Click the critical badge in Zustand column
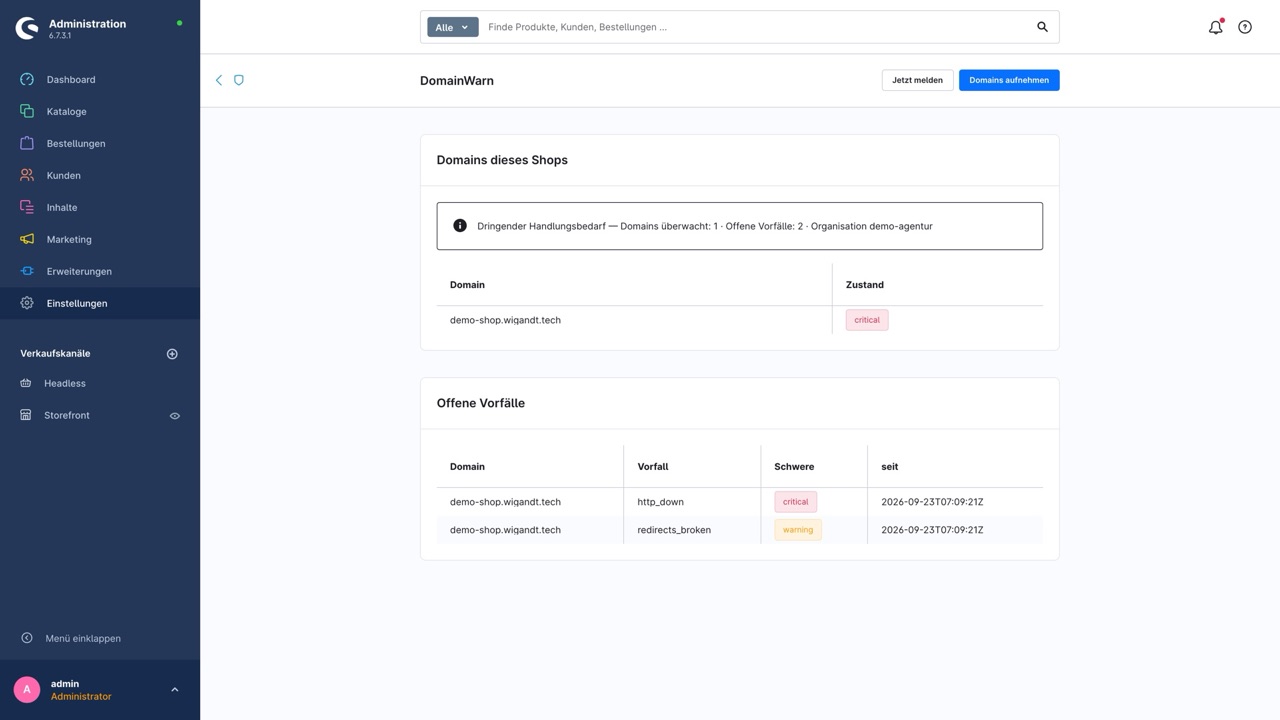 pos(867,320)
